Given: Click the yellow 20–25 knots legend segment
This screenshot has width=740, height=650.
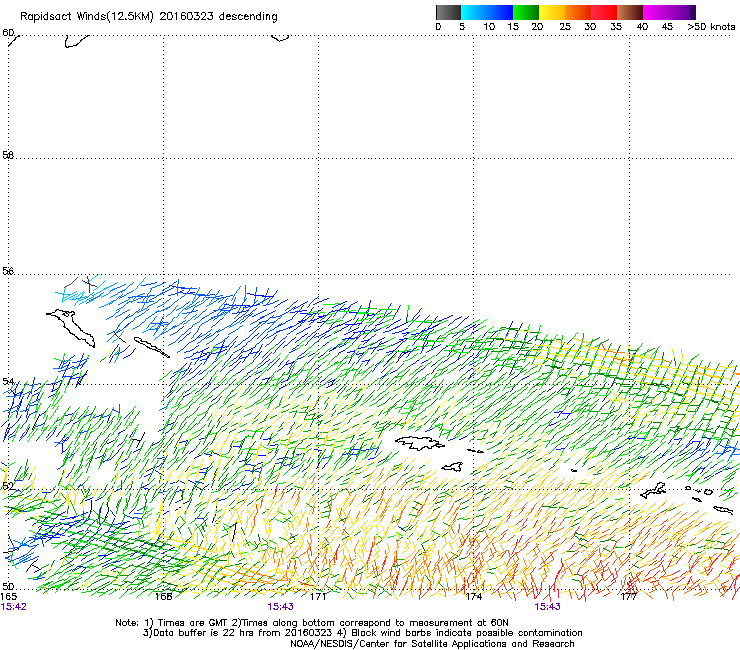Looking at the screenshot, I should (552, 12).
